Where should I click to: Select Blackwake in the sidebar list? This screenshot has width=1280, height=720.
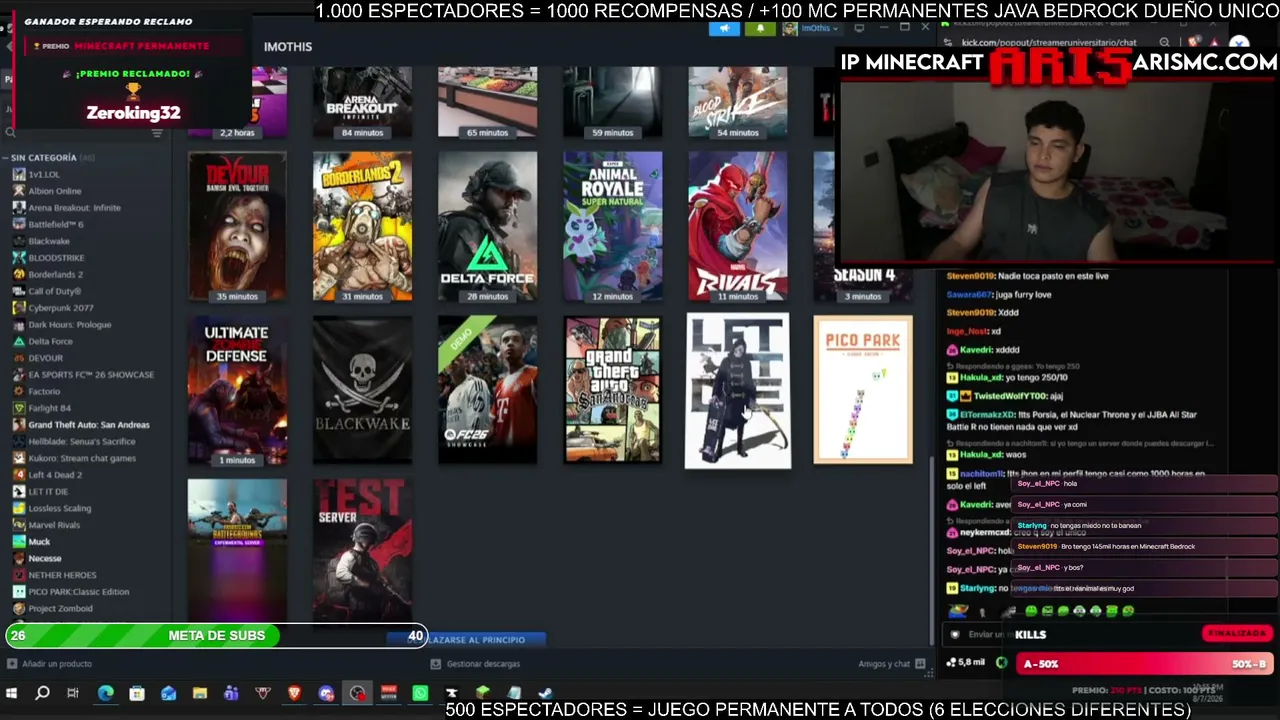click(49, 241)
